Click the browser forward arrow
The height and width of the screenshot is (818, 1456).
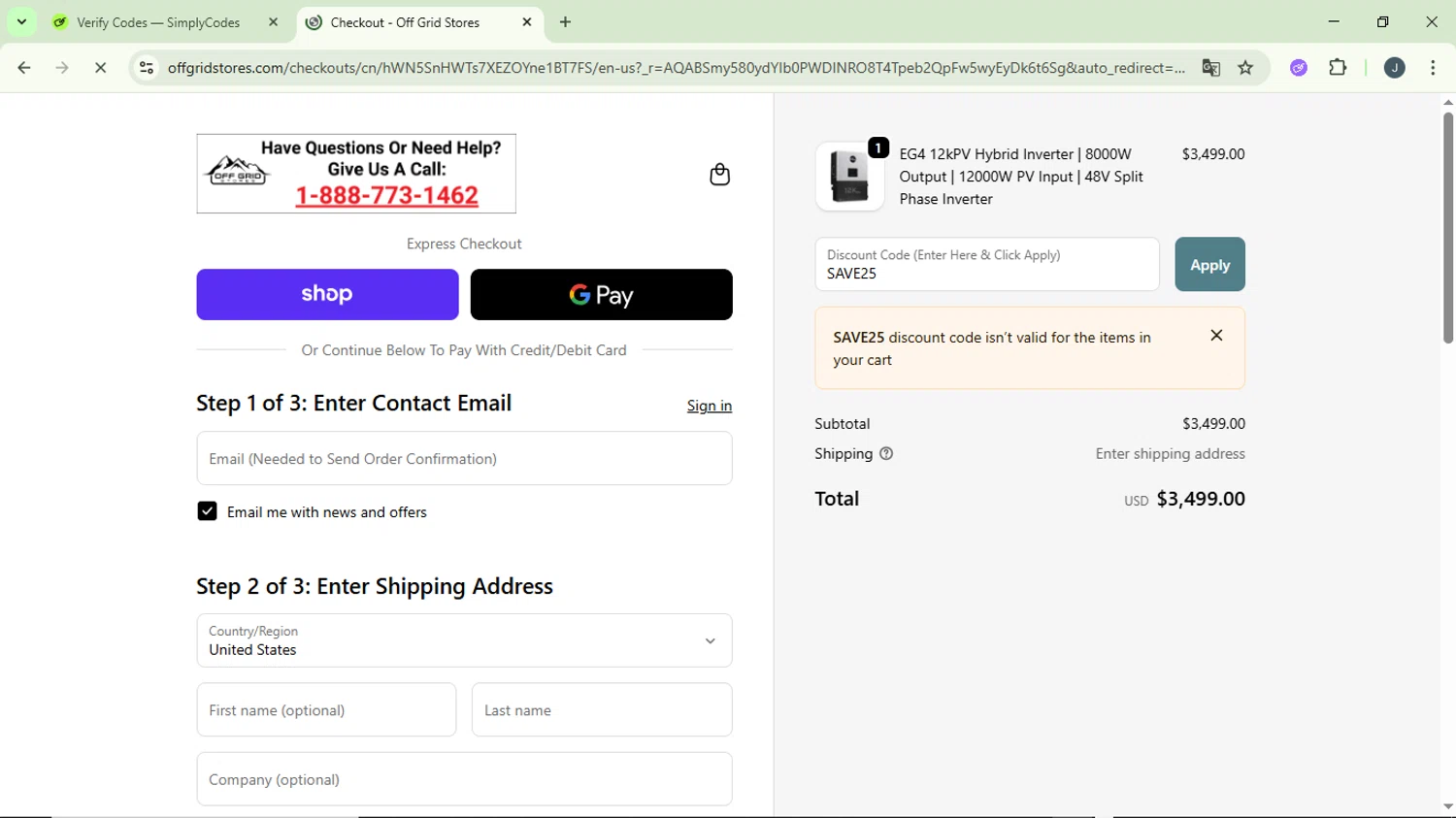point(62,68)
